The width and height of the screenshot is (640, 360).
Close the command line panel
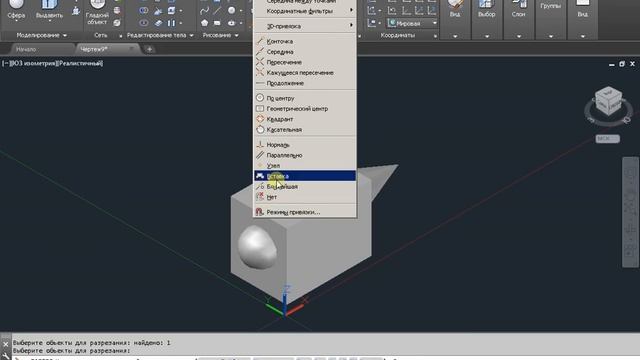(5, 344)
